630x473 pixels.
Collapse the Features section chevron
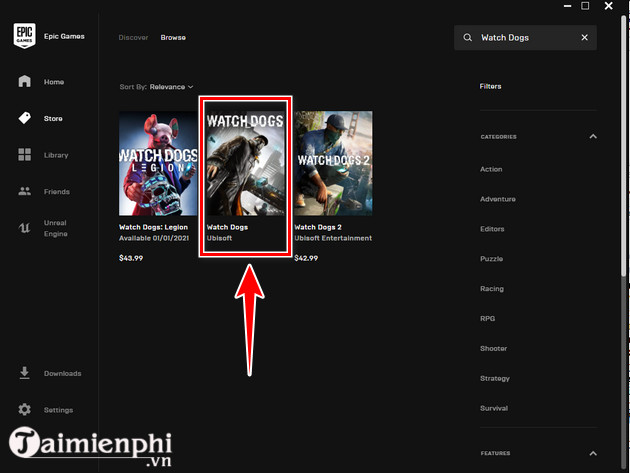[x=593, y=453]
